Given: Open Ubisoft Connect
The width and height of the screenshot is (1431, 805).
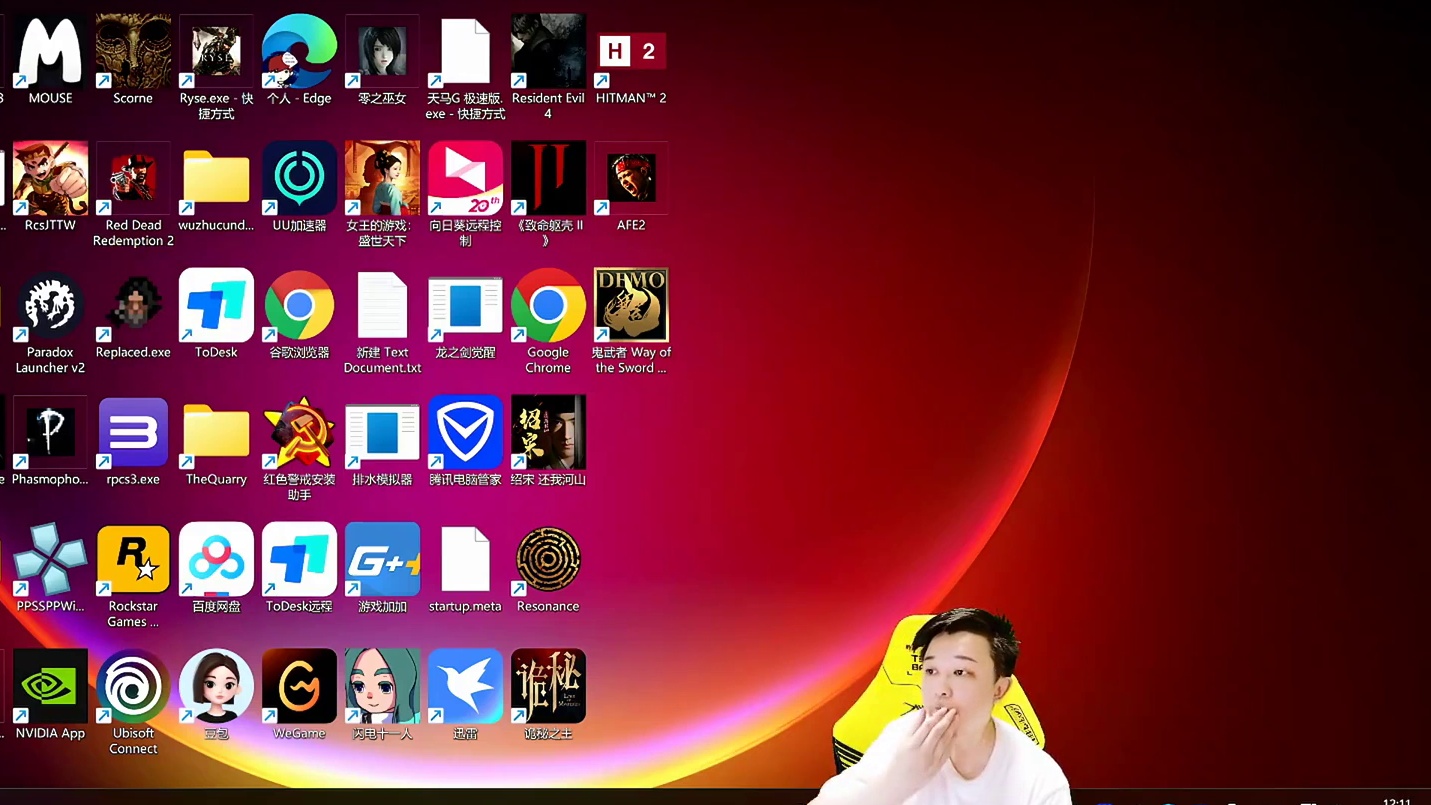Looking at the screenshot, I should [x=133, y=687].
